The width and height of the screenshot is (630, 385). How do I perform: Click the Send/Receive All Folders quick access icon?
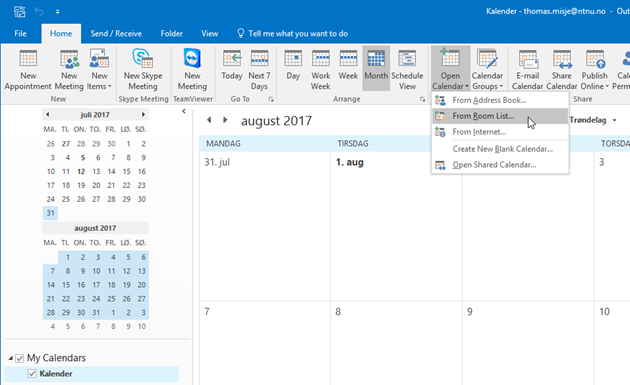(19, 11)
